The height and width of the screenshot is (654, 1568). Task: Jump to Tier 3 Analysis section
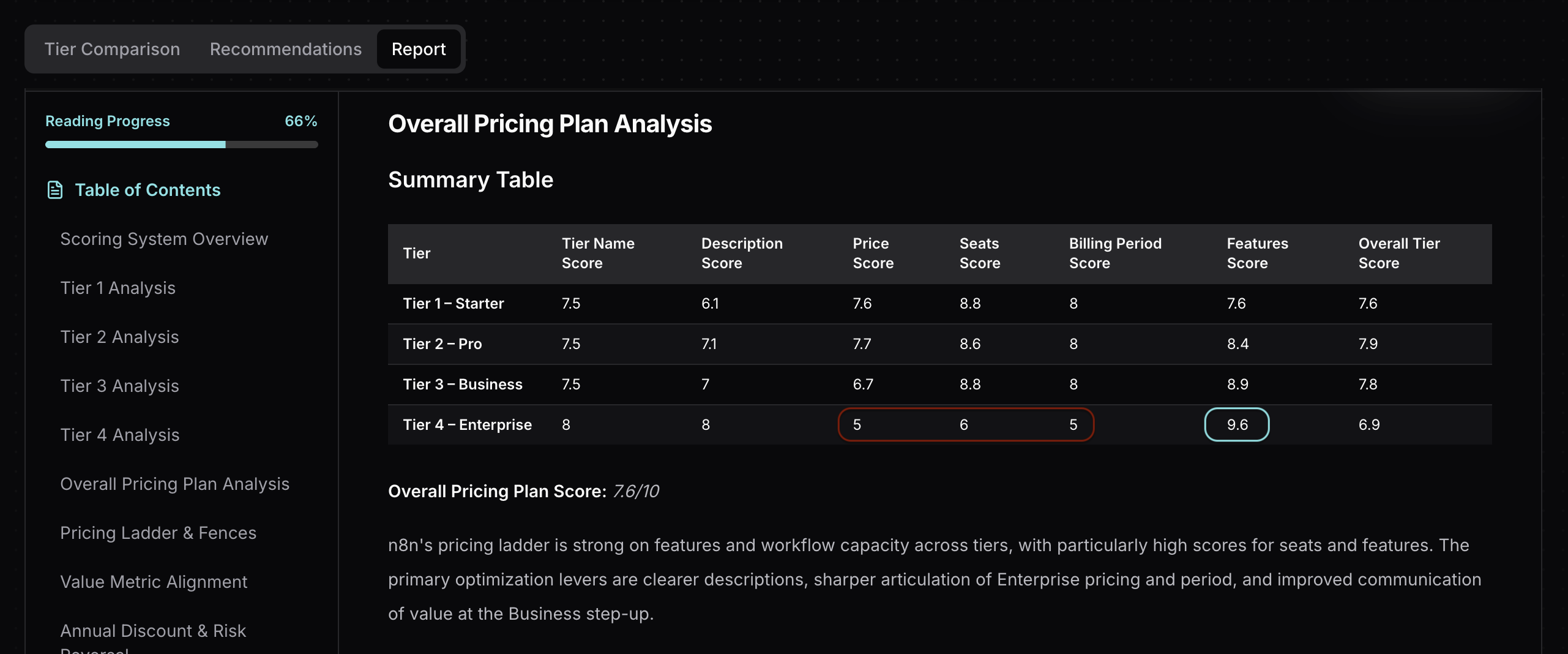(x=120, y=386)
